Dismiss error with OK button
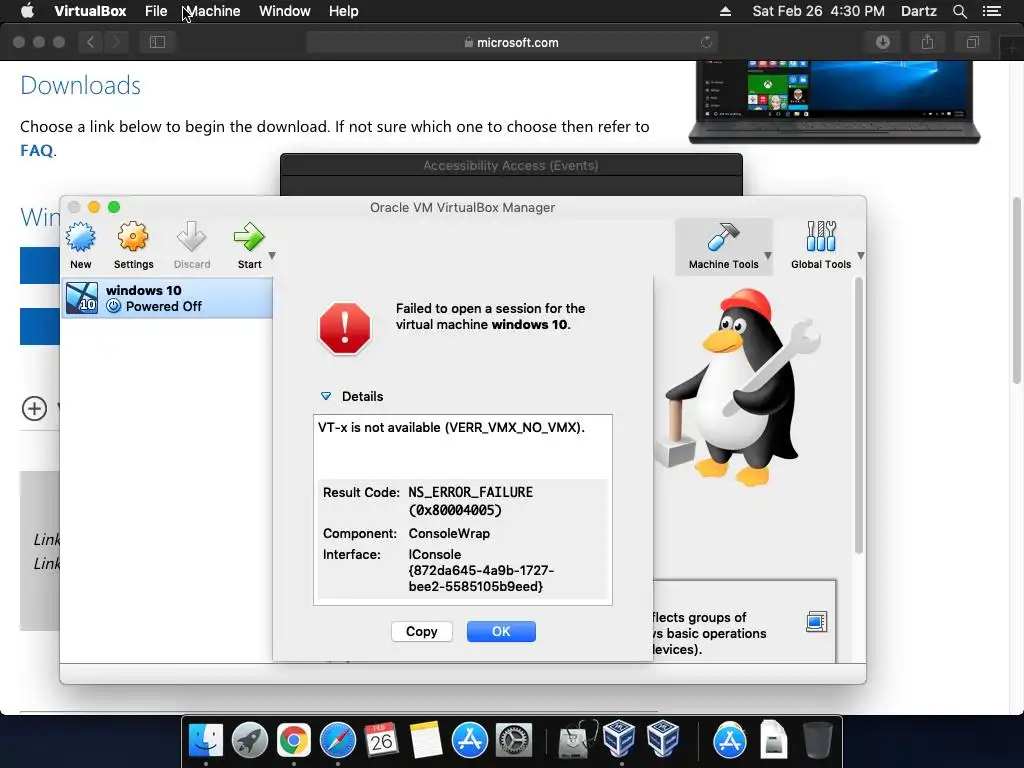 501,632
